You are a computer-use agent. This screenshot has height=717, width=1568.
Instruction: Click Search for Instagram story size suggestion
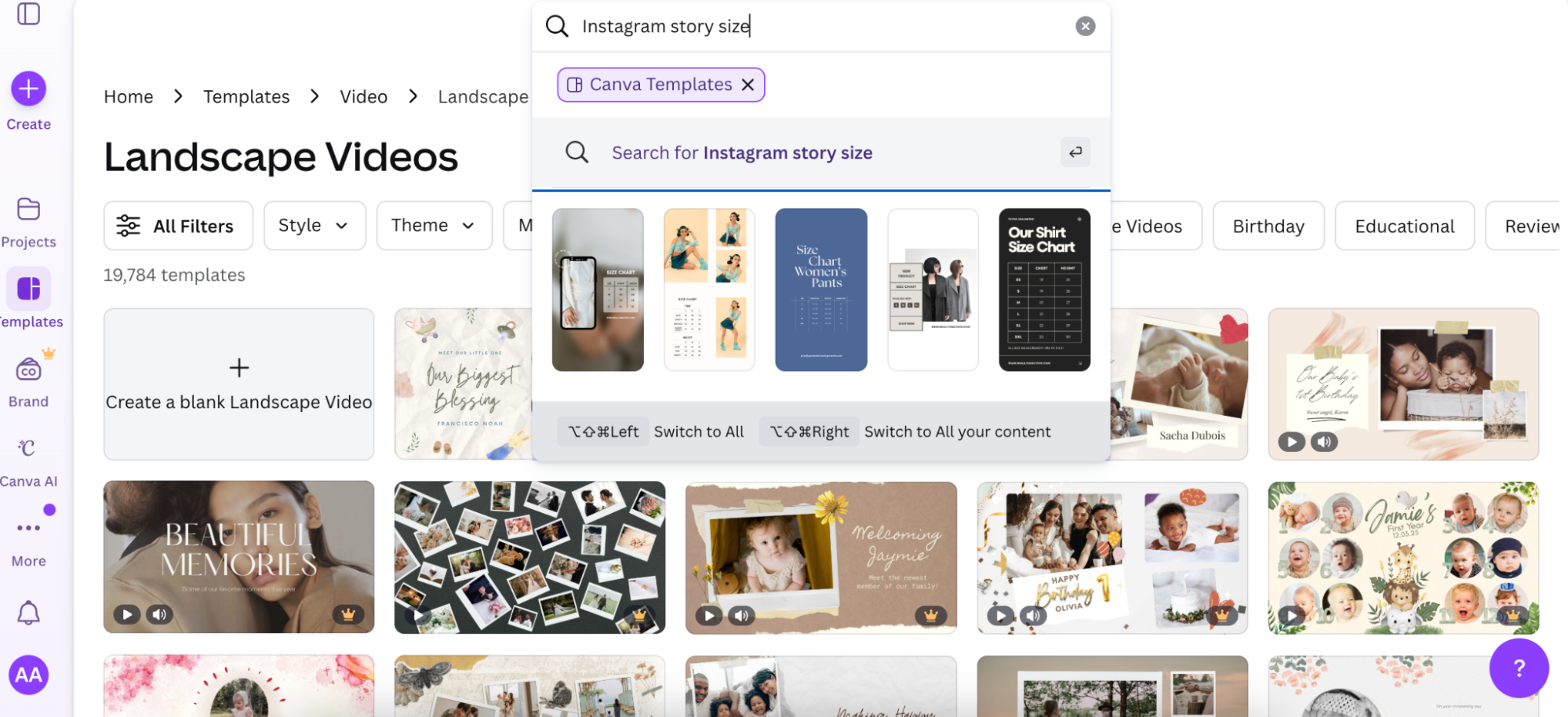click(x=820, y=153)
